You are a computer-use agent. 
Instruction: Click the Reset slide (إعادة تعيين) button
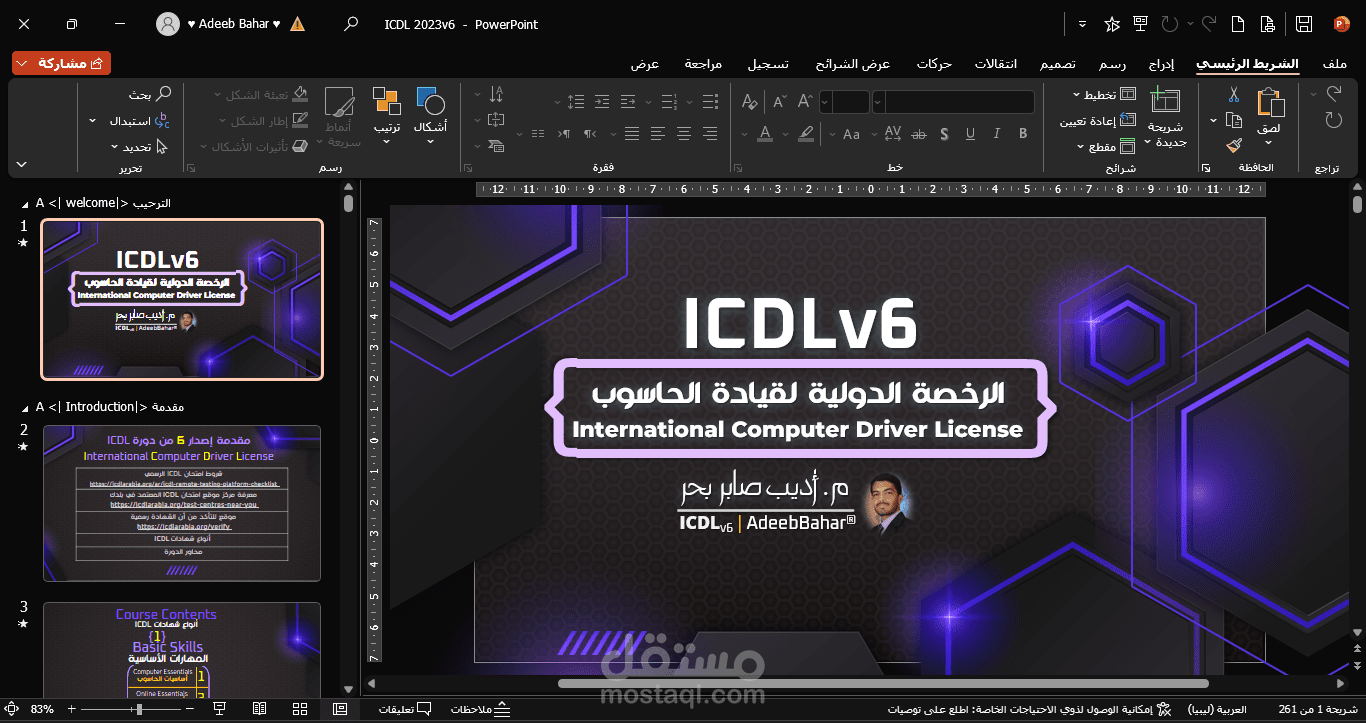1098,121
